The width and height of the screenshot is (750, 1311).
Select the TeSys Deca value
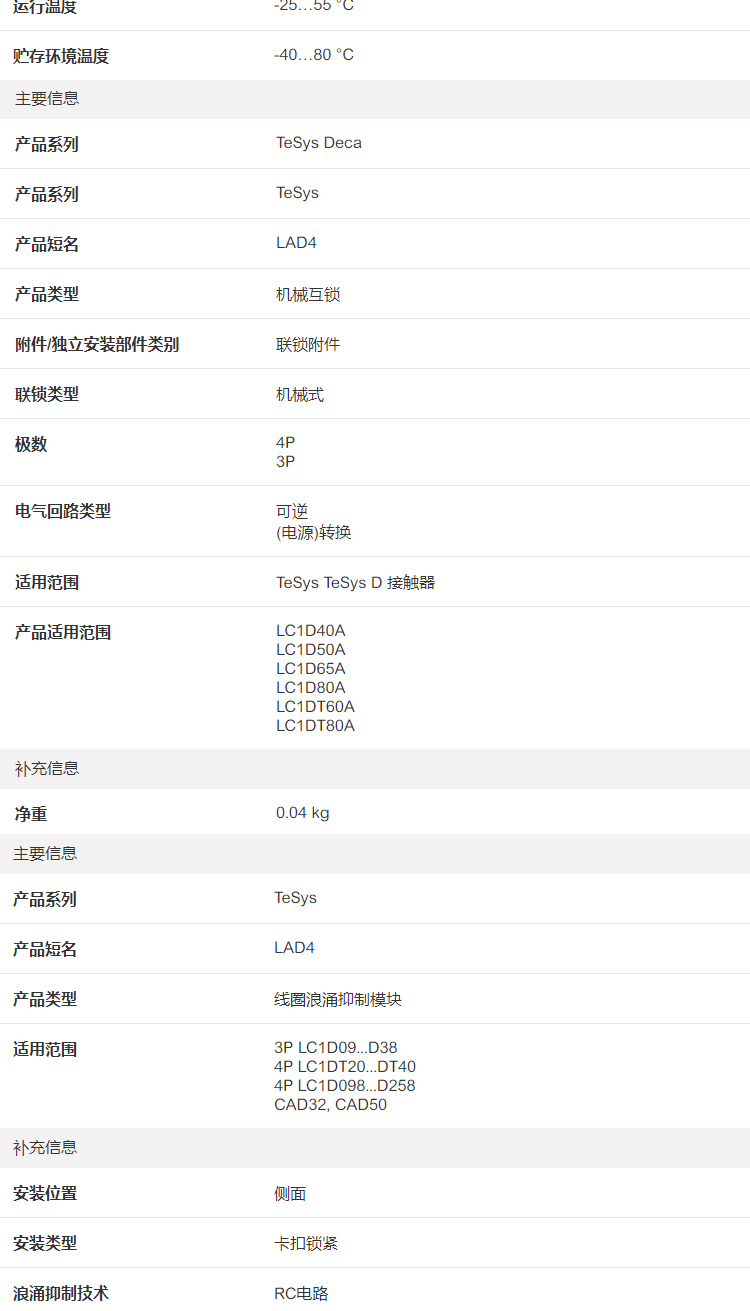[319, 143]
